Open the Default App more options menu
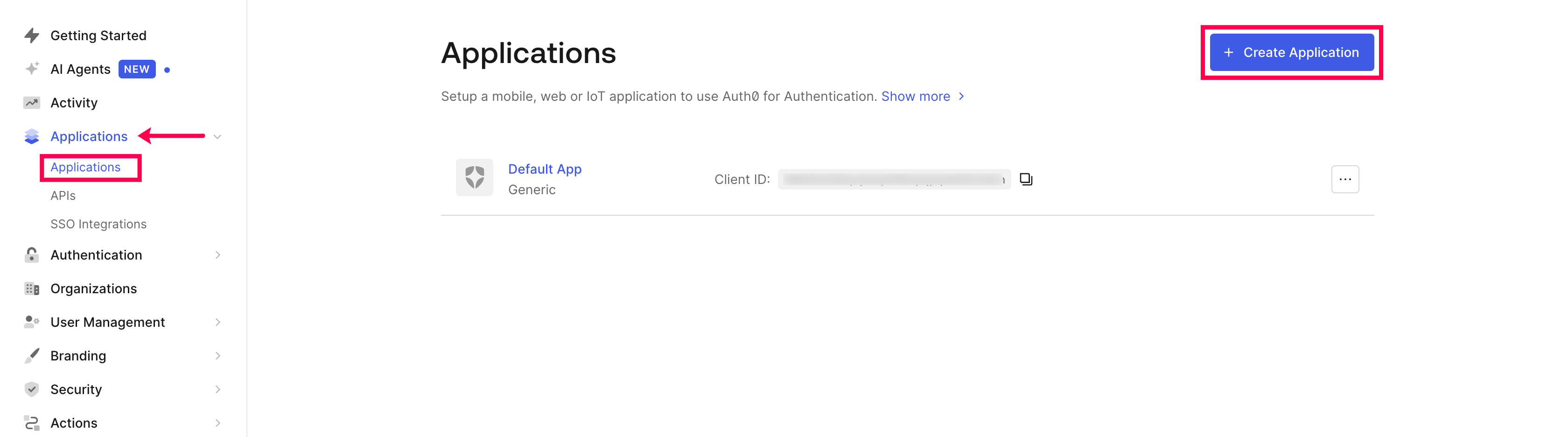The image size is (1568, 437). coord(1344,179)
